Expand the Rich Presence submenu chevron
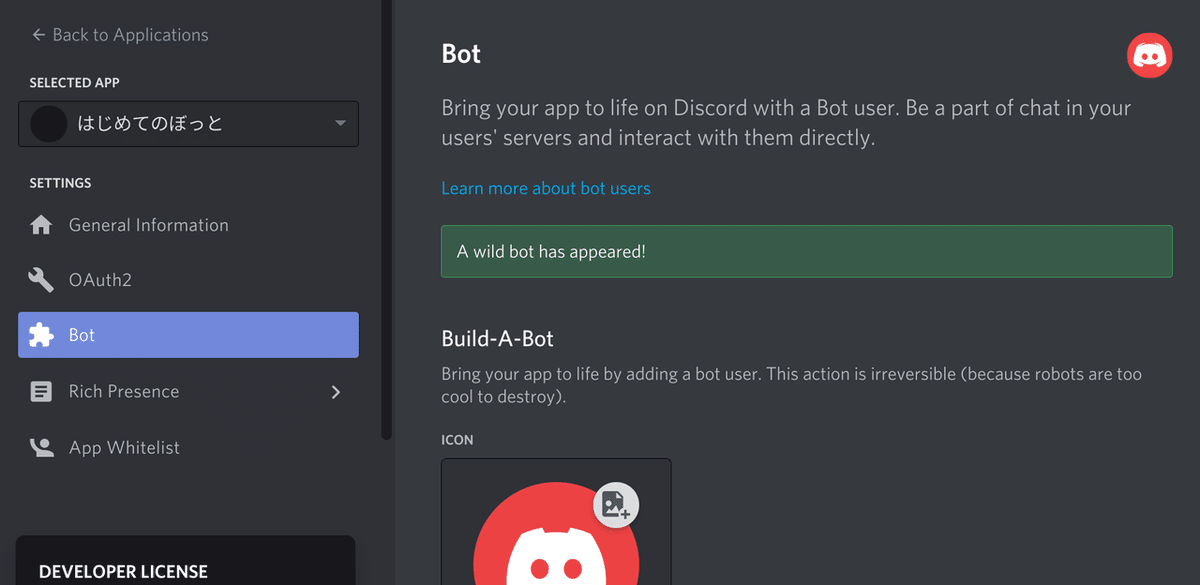 pyautogui.click(x=336, y=392)
